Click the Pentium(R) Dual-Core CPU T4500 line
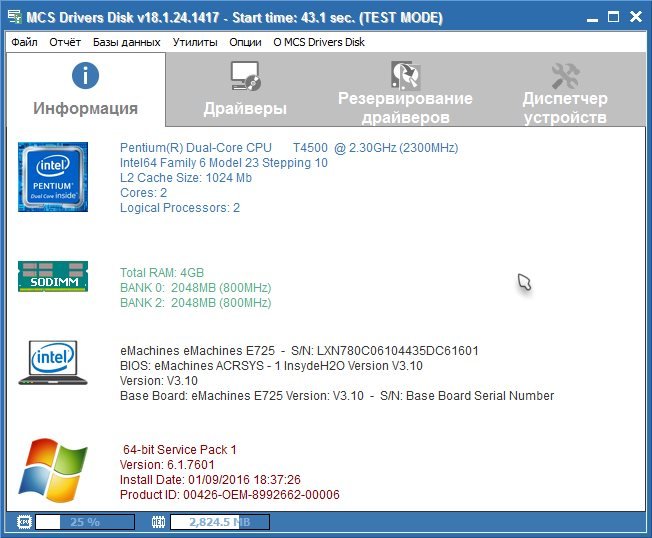 (289, 148)
